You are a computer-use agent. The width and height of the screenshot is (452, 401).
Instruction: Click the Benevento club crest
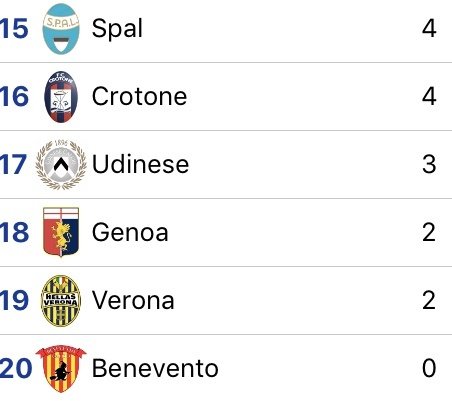tap(61, 368)
